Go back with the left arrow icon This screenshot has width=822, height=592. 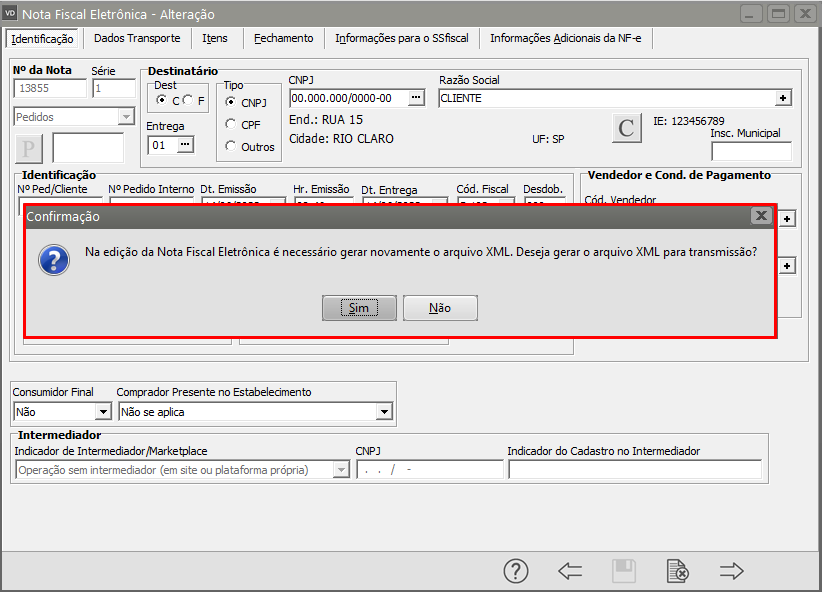pyautogui.click(x=570, y=571)
